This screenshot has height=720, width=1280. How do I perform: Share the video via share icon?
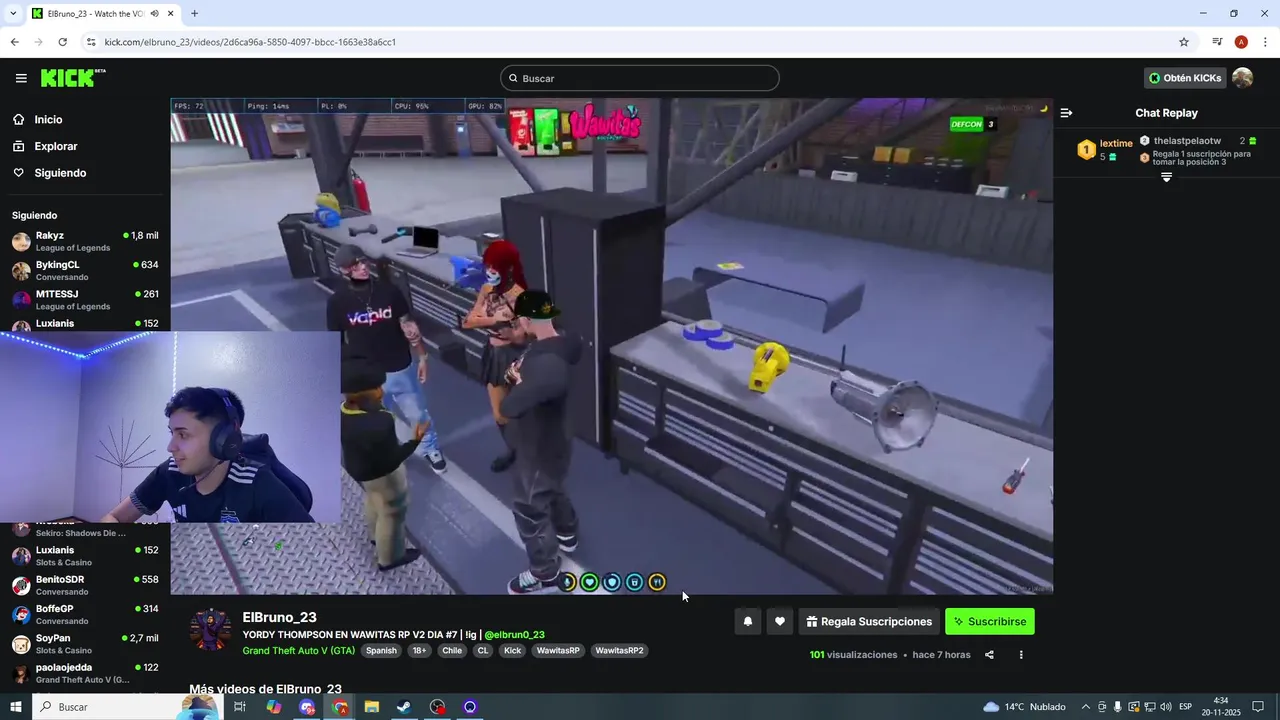pos(989,655)
